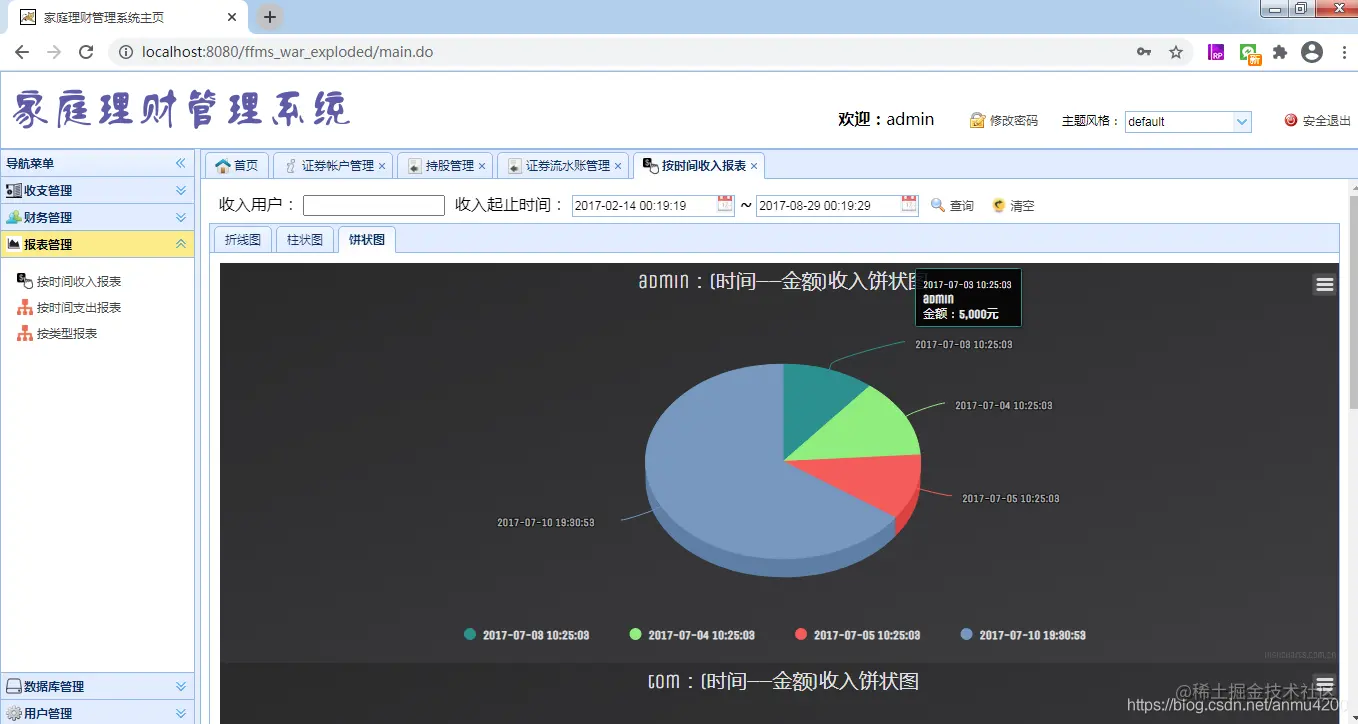This screenshot has height=724, width=1358.
Task: Open the start date calendar picker icon
Action: pos(726,204)
